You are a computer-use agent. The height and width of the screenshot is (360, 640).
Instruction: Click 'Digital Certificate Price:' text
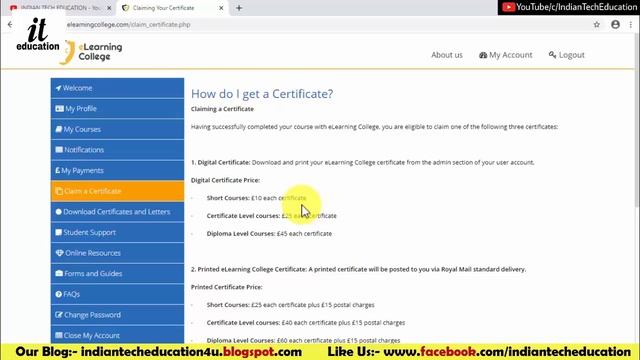click(225, 180)
